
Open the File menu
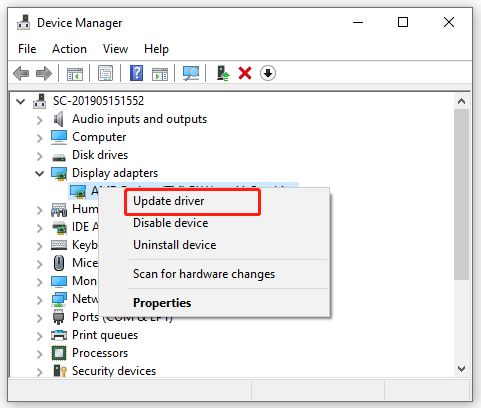pos(27,49)
